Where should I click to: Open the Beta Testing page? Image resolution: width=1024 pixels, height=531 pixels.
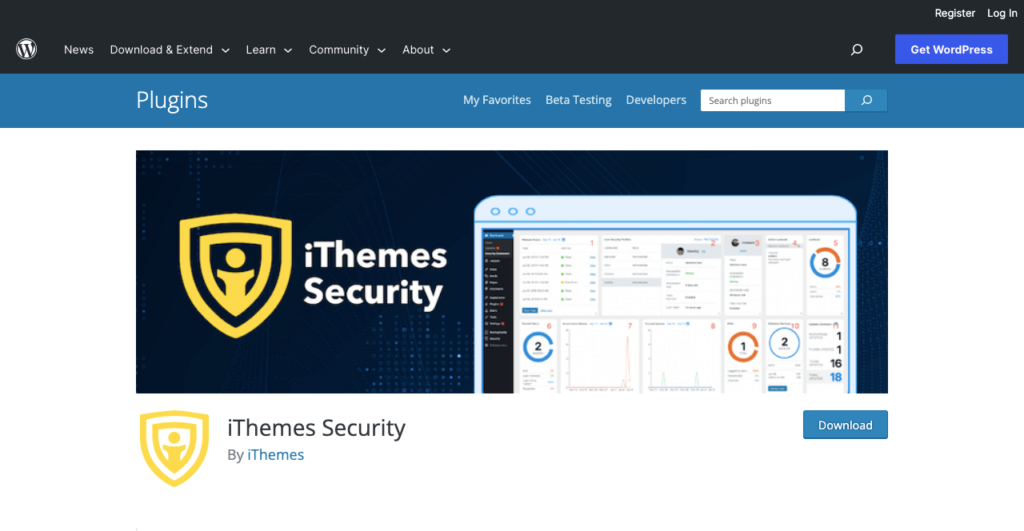579,100
